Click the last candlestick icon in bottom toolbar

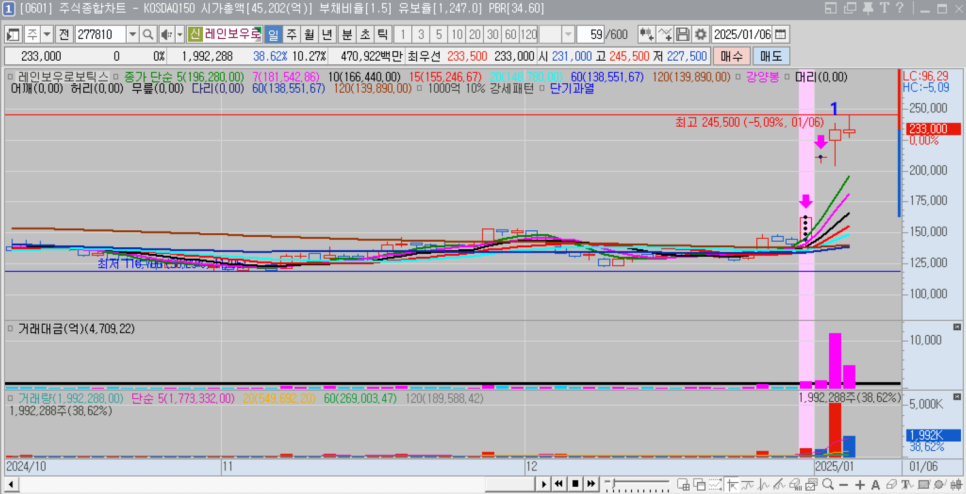[956, 485]
